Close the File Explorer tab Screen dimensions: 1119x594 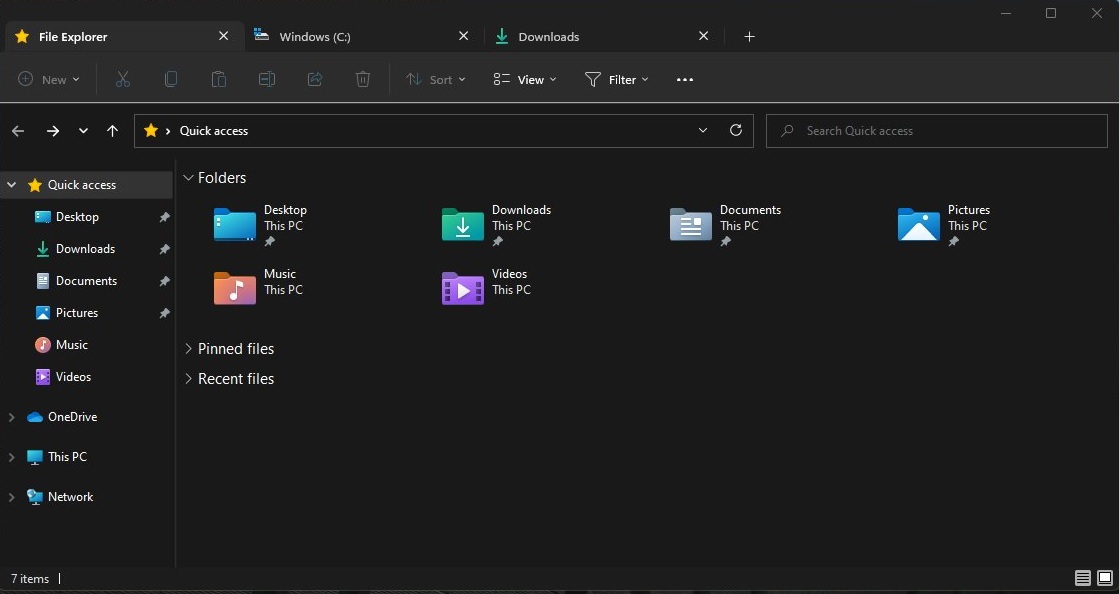coord(223,36)
